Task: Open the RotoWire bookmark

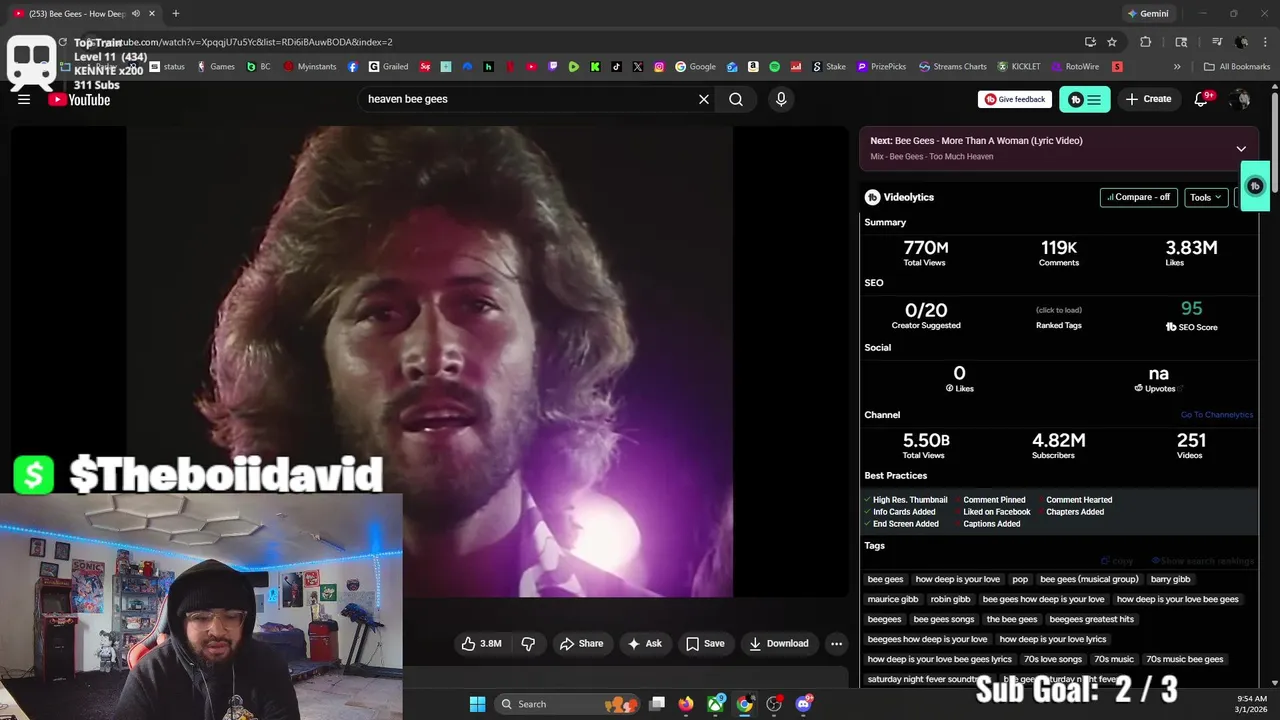Action: pos(1075,67)
